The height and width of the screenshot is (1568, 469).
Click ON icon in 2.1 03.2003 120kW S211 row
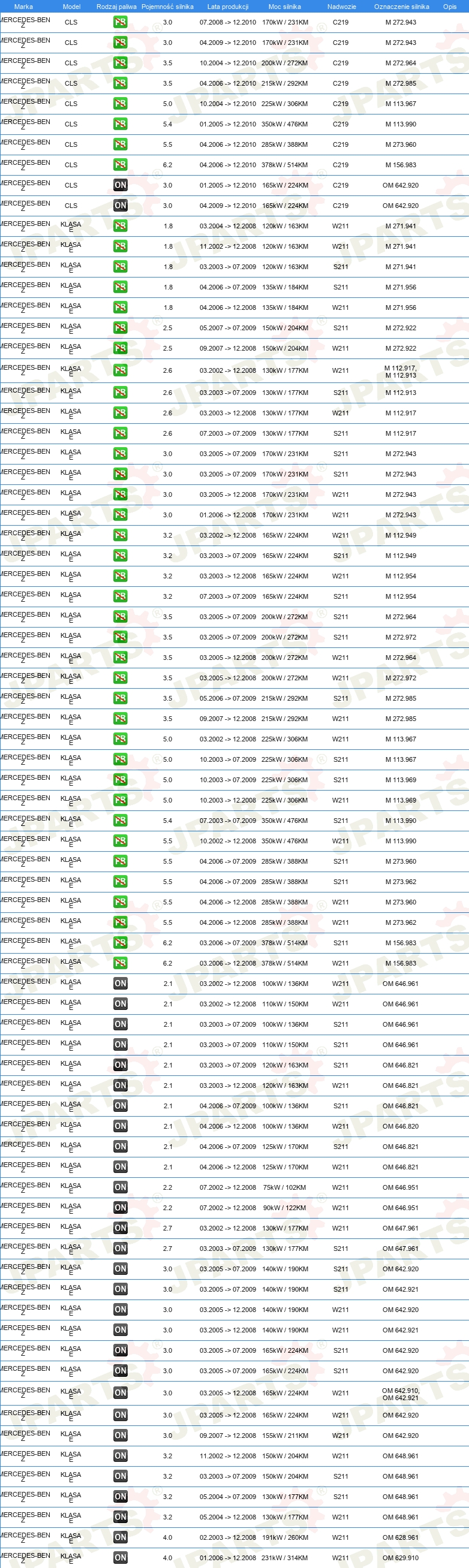[121, 1066]
